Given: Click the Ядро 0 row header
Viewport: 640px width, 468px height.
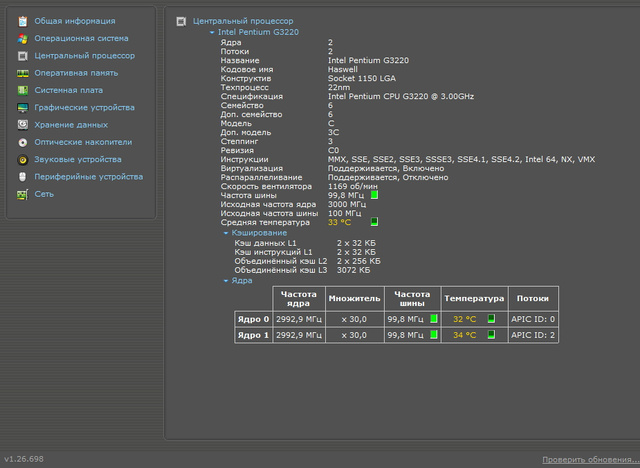Looking at the screenshot, I should [x=253, y=319].
